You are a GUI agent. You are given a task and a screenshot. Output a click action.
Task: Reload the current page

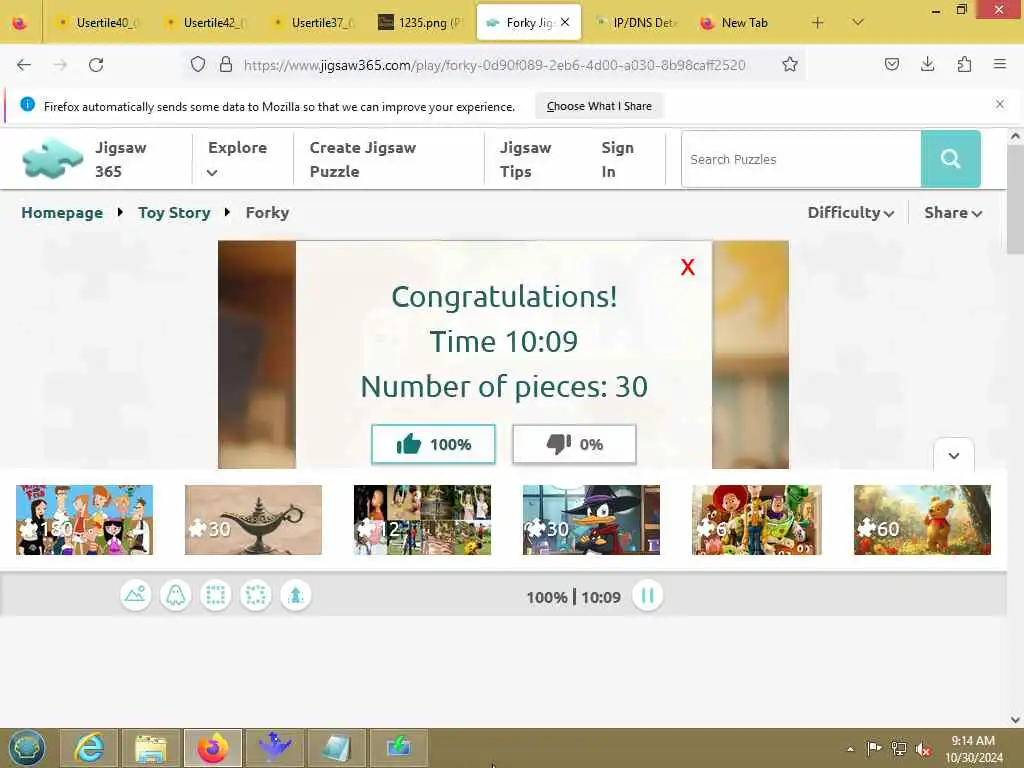96,65
